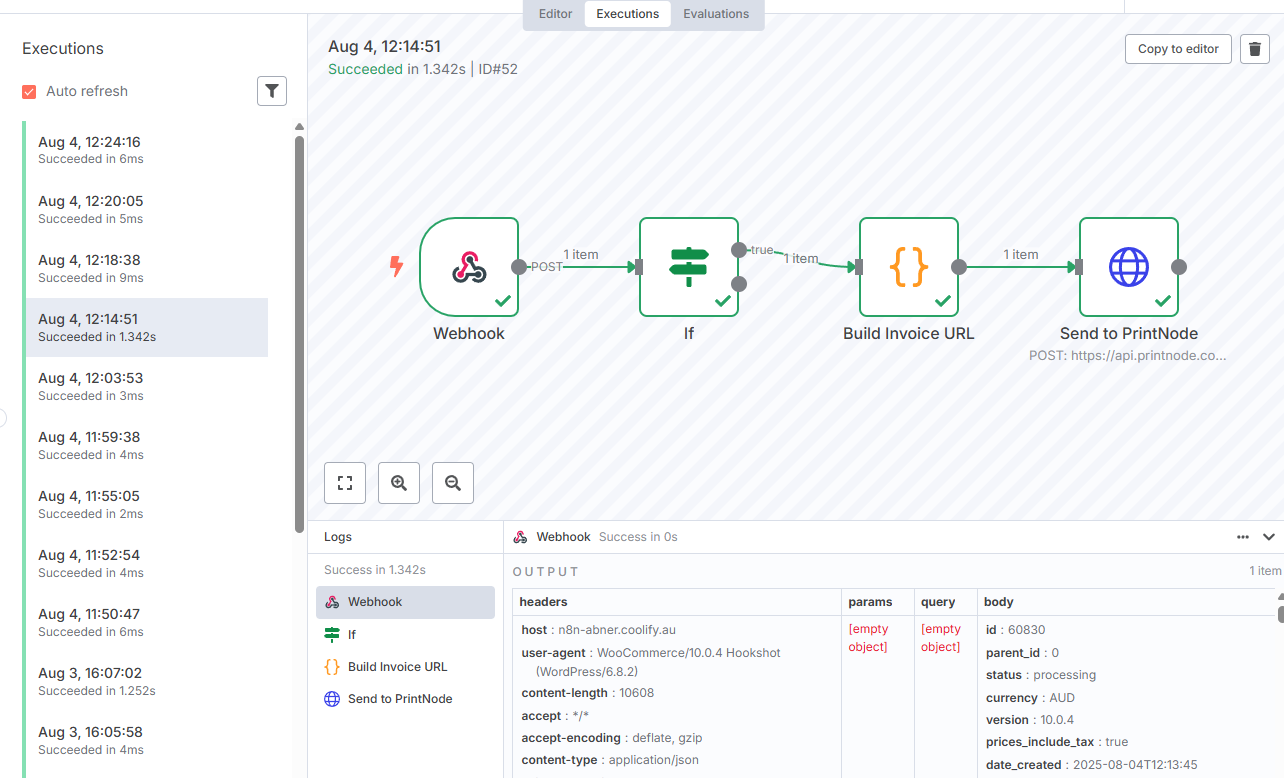Select Build Invoice URL in the logs list
Viewport: 1284px width, 778px height.
tap(397, 667)
